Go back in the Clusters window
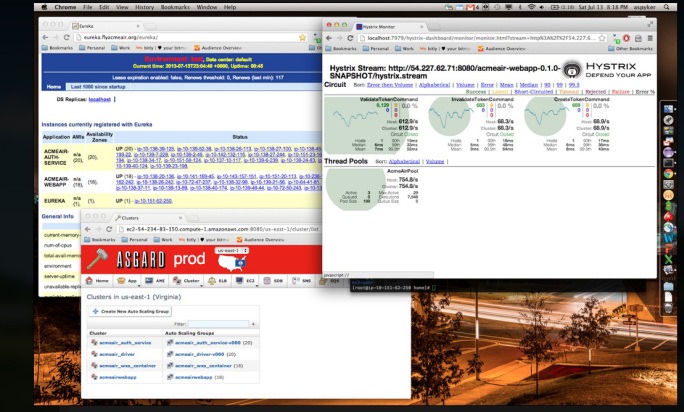Image resolution: width=684 pixels, height=412 pixels. [88, 229]
